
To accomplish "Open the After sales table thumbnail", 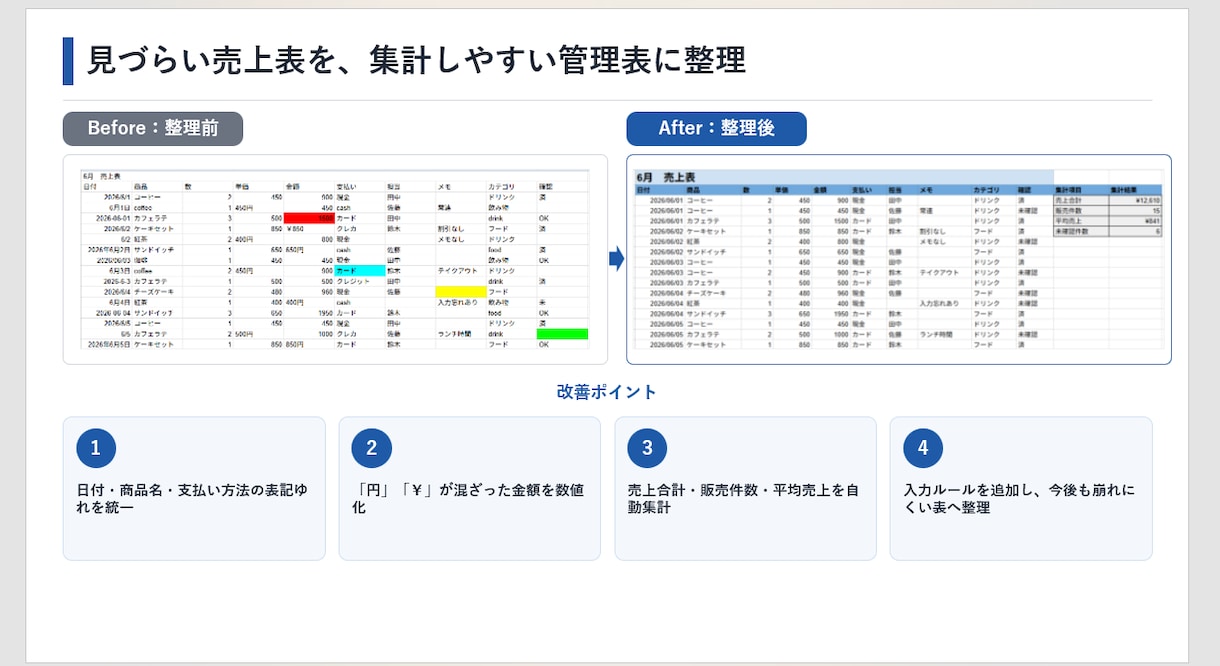I will coord(898,259).
